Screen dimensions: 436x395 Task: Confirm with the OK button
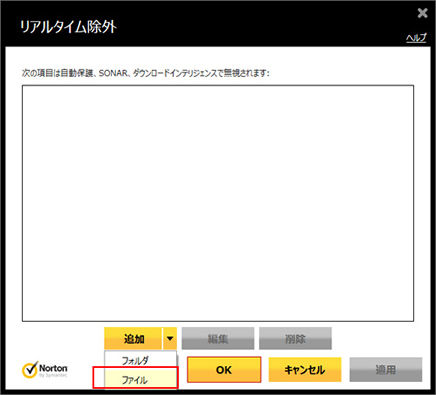(224, 370)
